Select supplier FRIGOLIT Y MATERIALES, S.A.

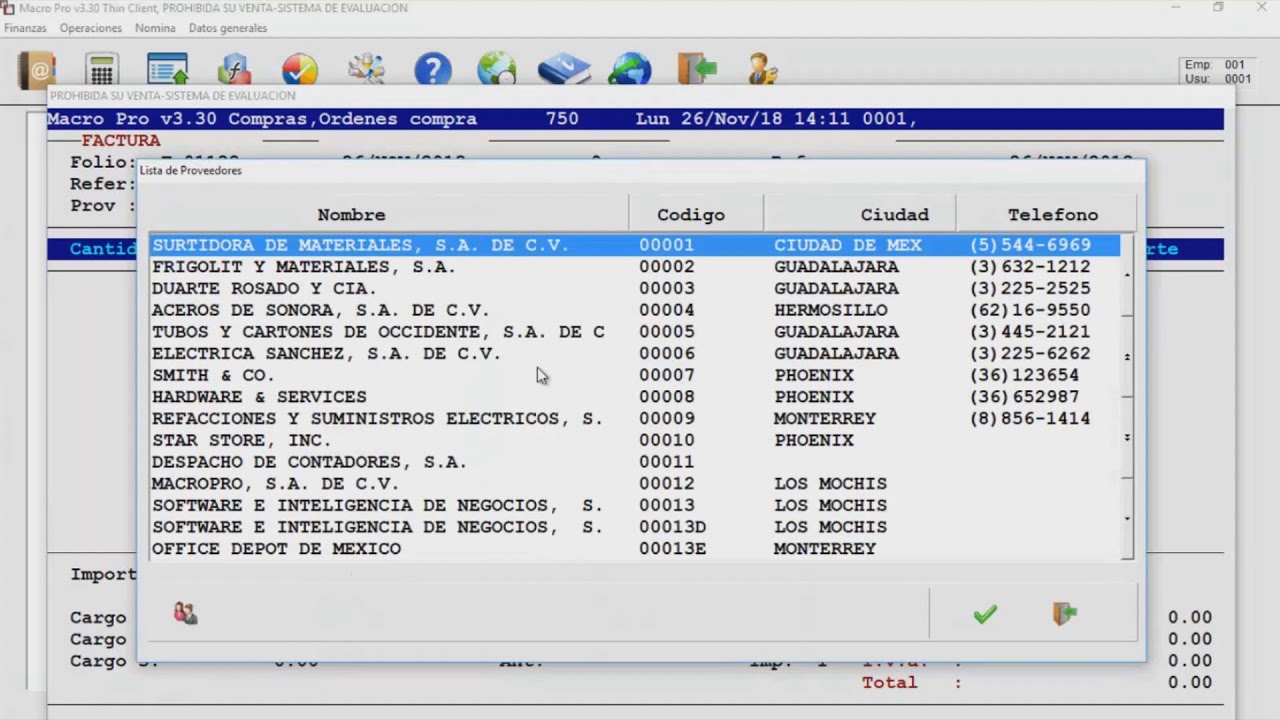303,267
